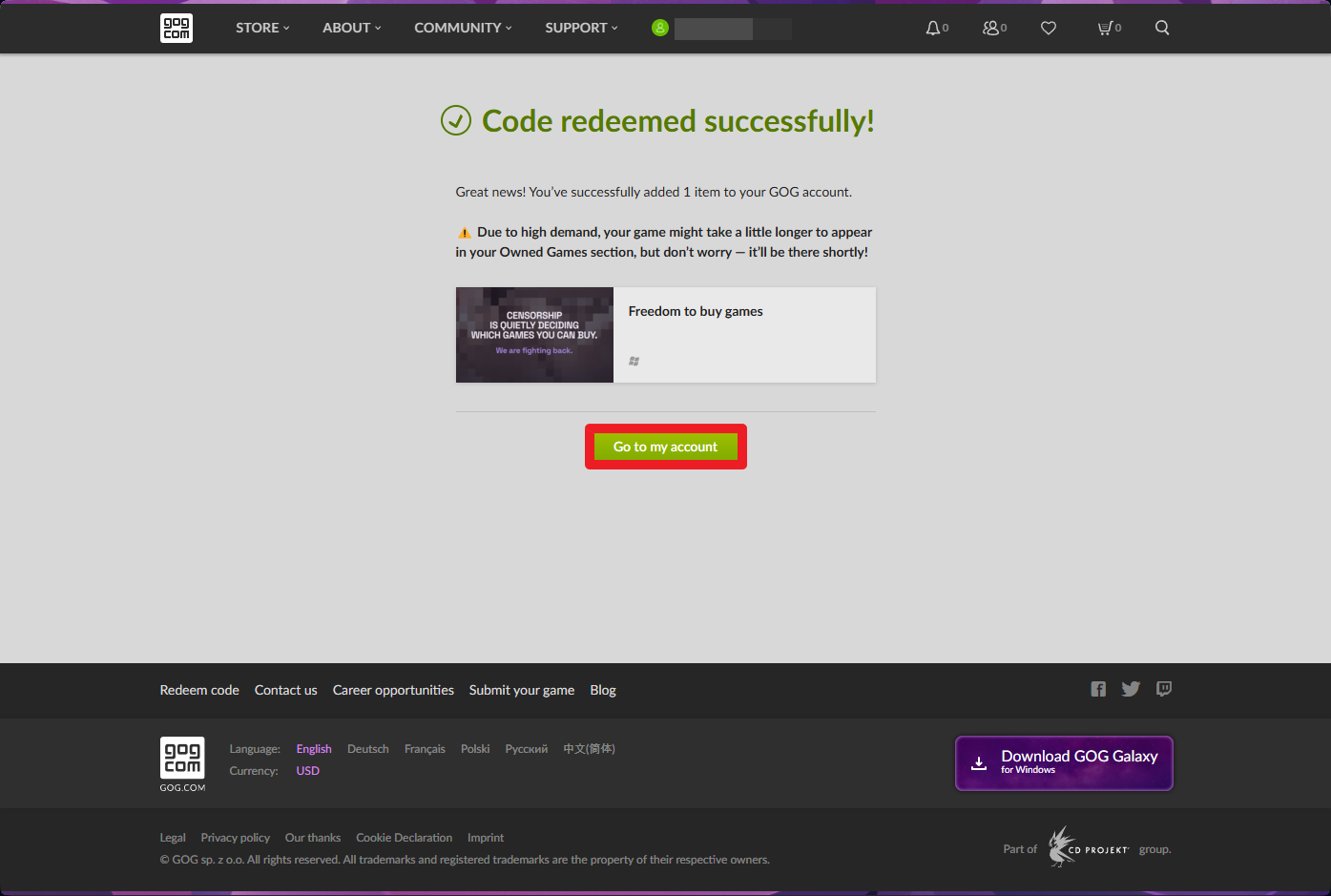Open the Blog link

click(x=603, y=690)
